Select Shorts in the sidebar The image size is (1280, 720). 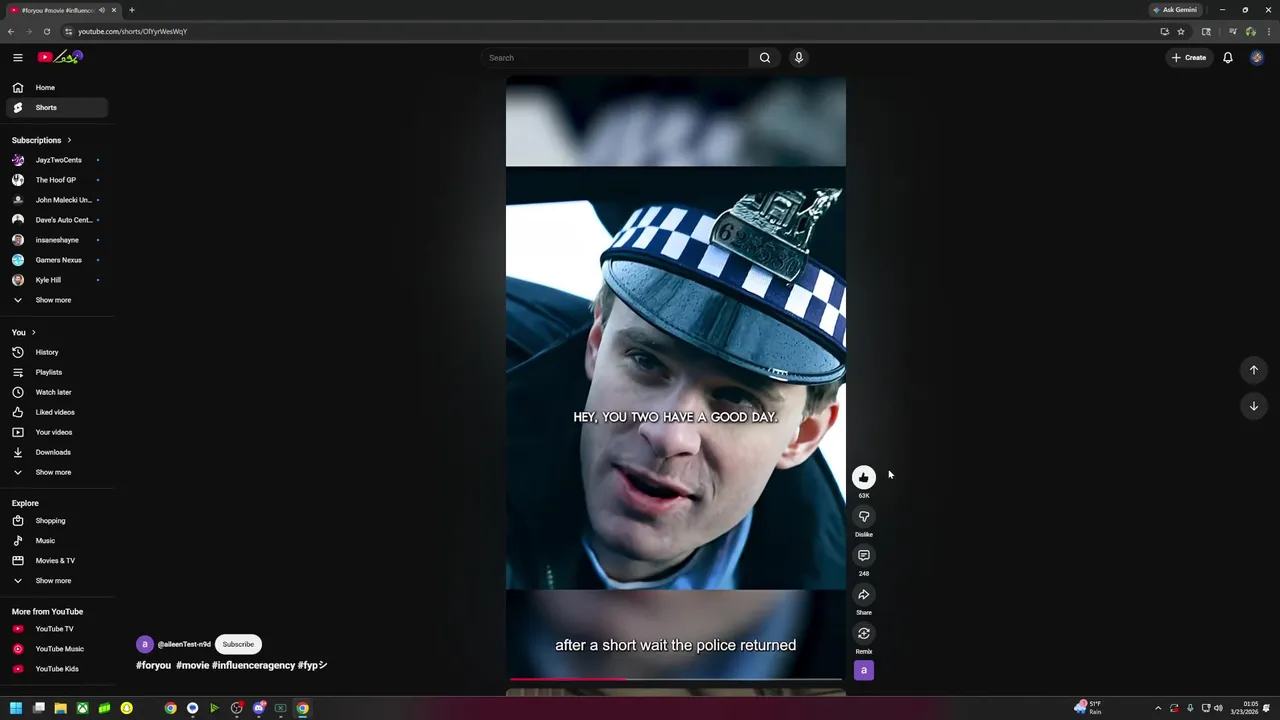[56, 108]
